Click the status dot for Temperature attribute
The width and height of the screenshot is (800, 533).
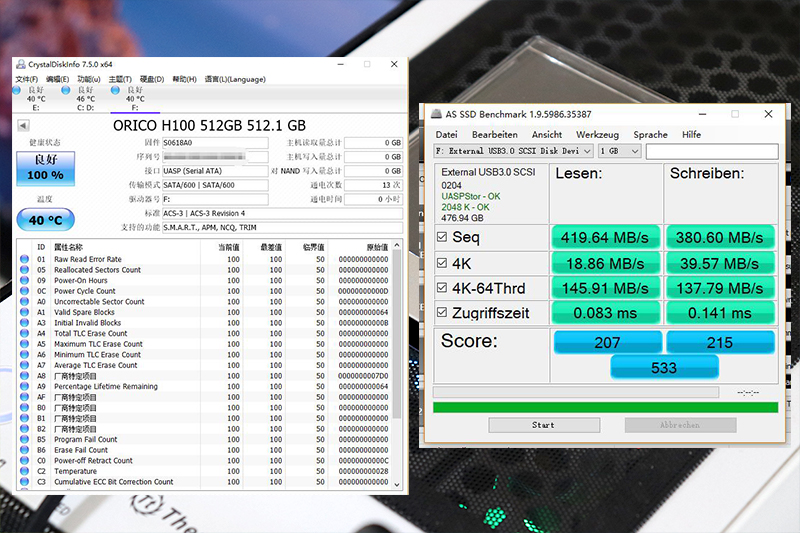(x=24, y=471)
